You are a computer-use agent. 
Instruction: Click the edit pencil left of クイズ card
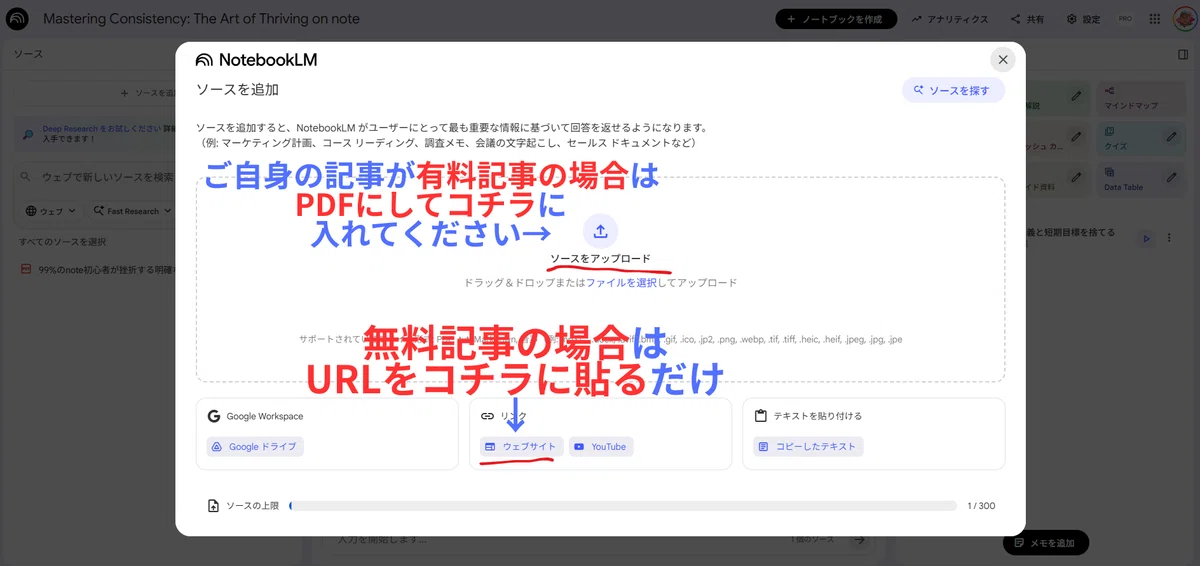1076,137
